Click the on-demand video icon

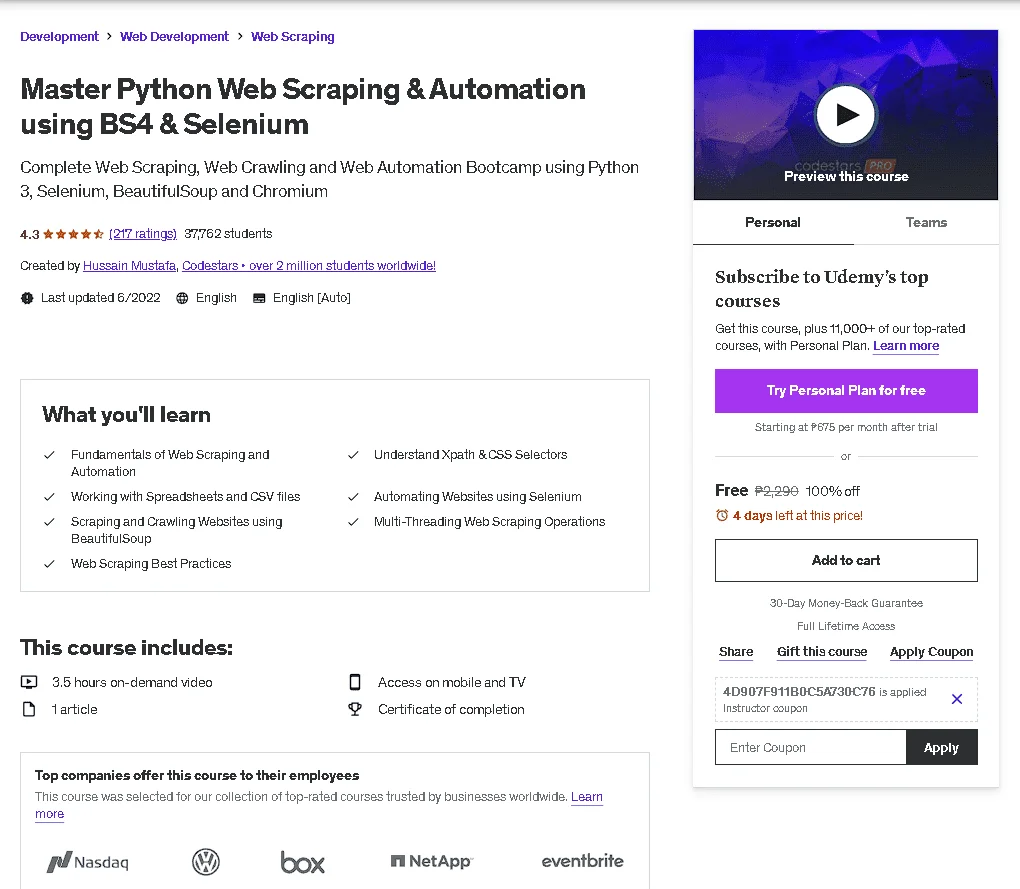click(29, 682)
